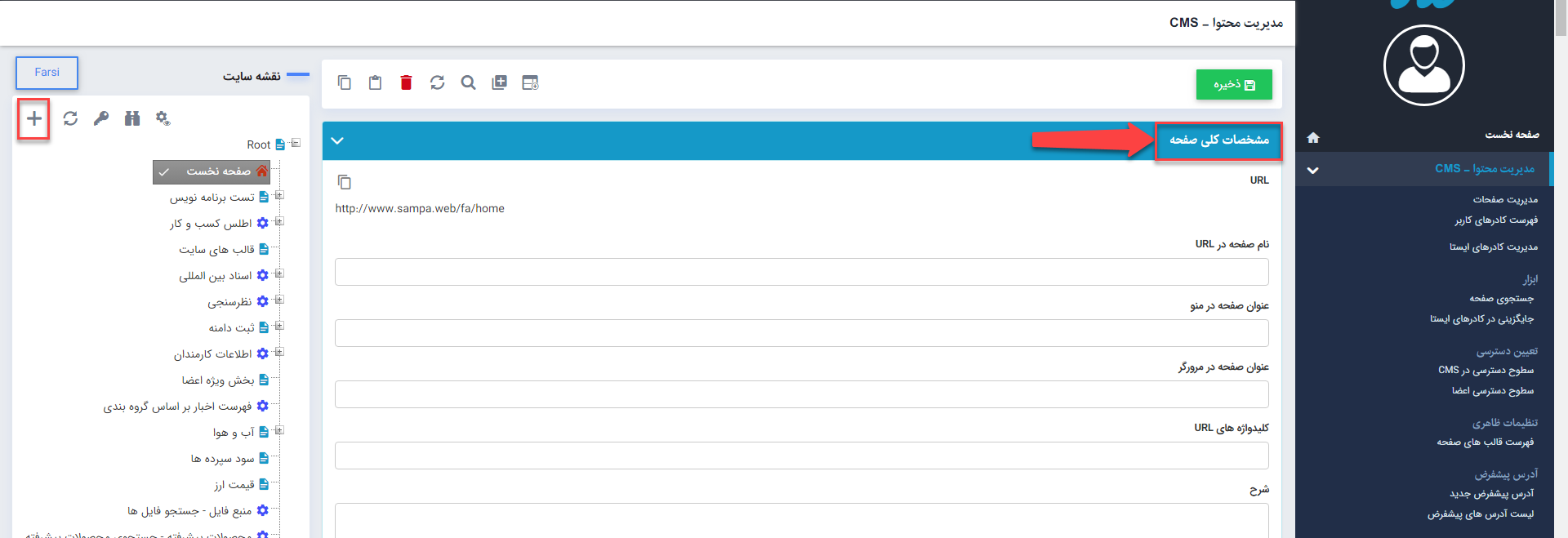1568x538 pixels.
Task: Click the Farsi language button
Action: coord(47,73)
